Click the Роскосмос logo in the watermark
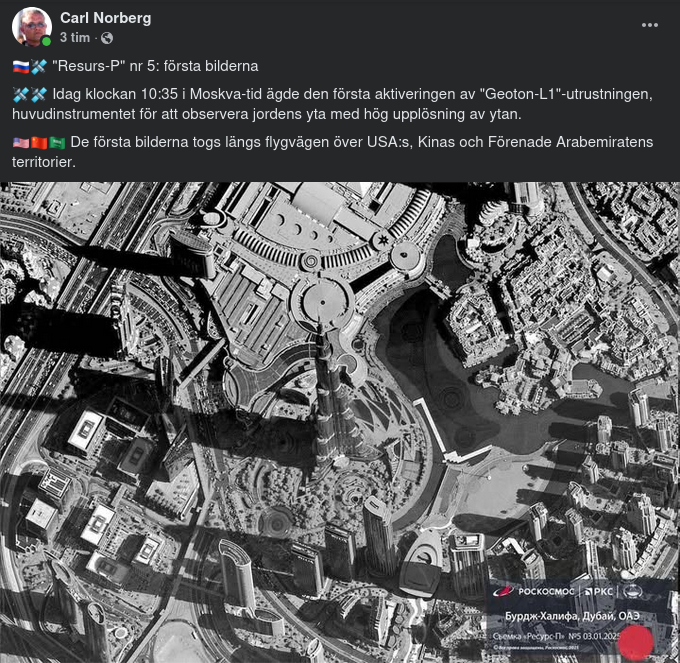The height and width of the screenshot is (663, 680). point(533,591)
